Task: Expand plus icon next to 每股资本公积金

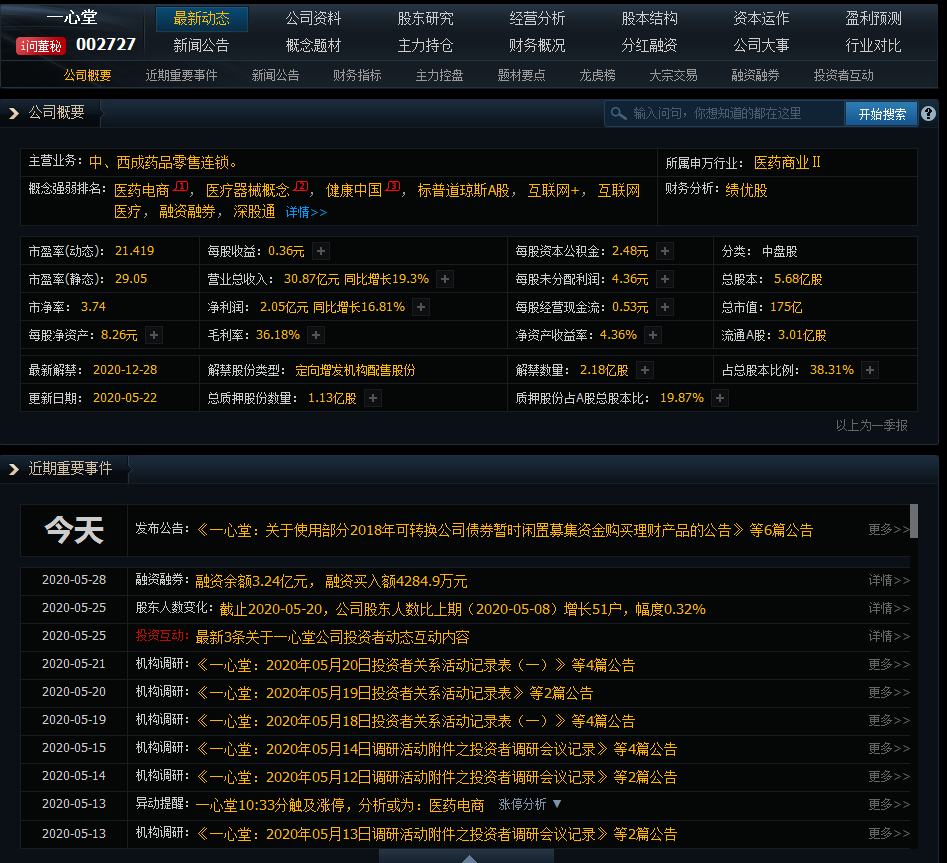Action: (x=665, y=251)
